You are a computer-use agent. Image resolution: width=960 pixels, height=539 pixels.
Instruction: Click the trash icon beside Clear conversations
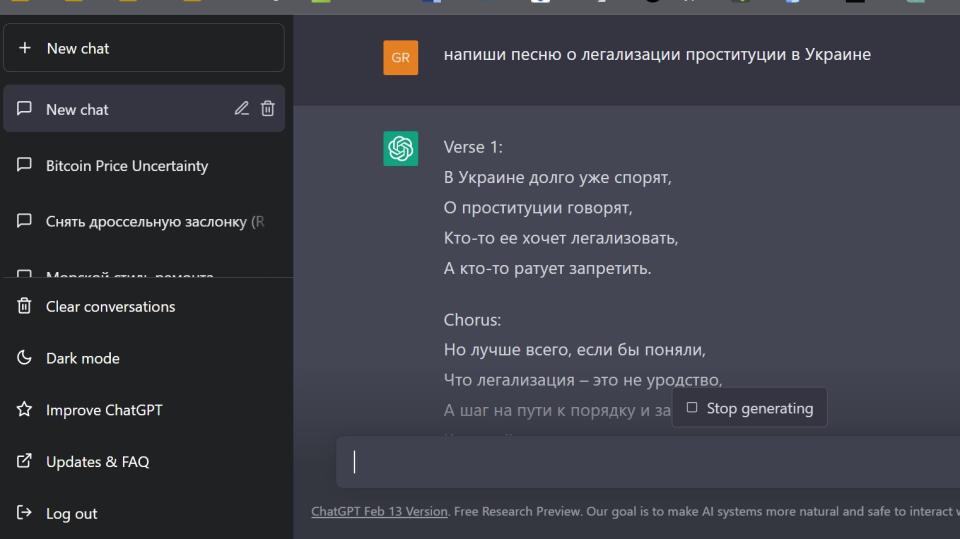tap(25, 307)
